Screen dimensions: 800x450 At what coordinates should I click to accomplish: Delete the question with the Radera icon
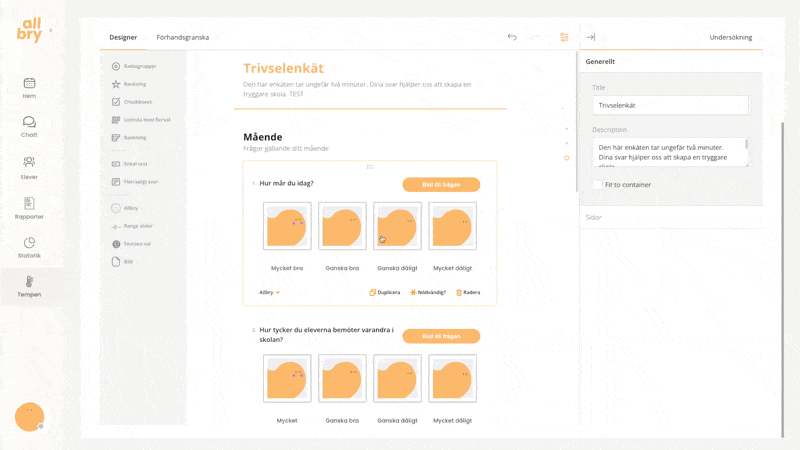(468, 292)
